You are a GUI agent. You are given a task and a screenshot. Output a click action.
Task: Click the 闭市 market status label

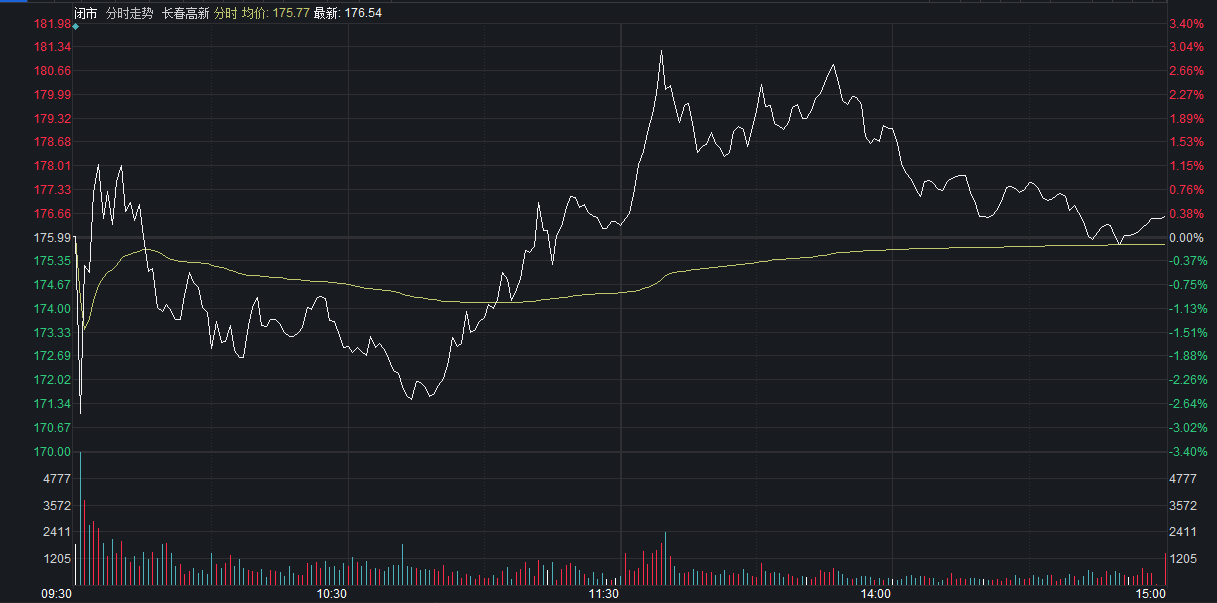pyautogui.click(x=87, y=13)
